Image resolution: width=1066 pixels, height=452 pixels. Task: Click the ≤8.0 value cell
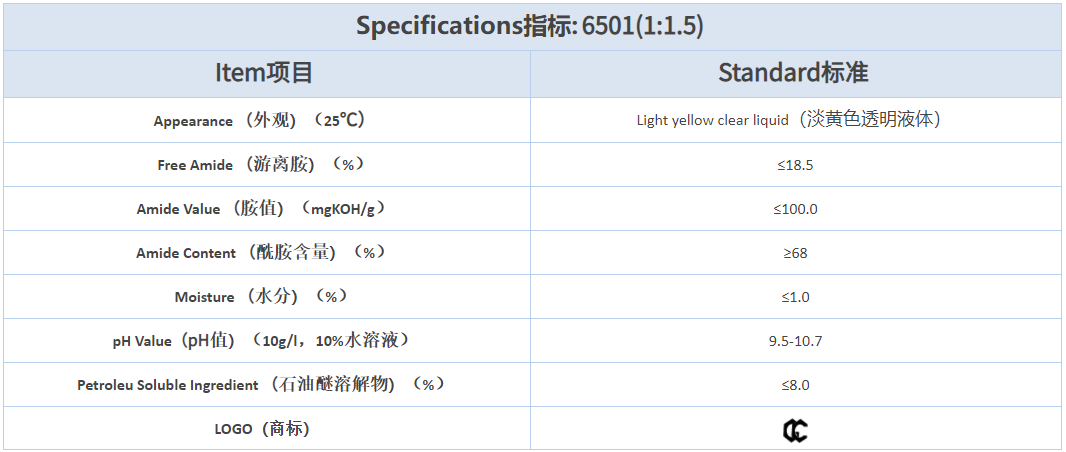[x=795, y=385]
